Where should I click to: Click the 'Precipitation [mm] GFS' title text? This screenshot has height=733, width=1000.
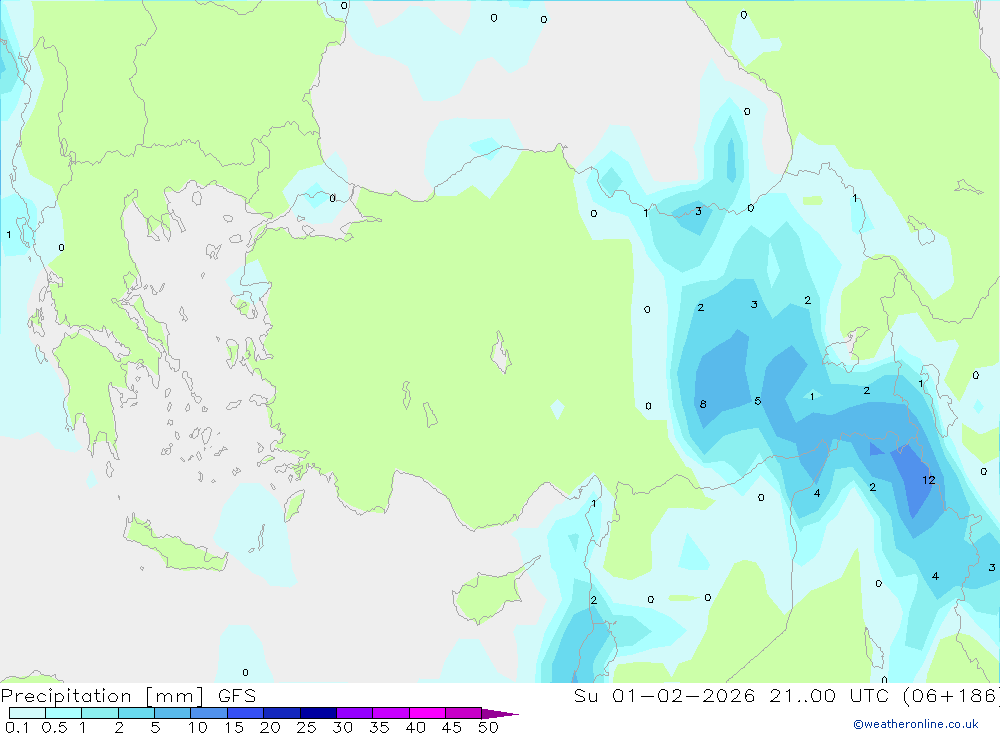pyautogui.click(x=128, y=695)
